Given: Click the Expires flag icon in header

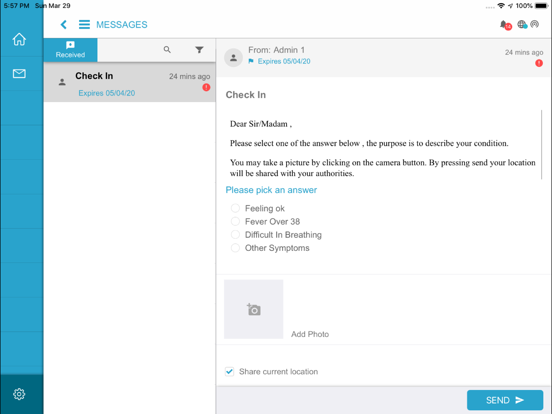Looking at the screenshot, I should coord(251,61).
